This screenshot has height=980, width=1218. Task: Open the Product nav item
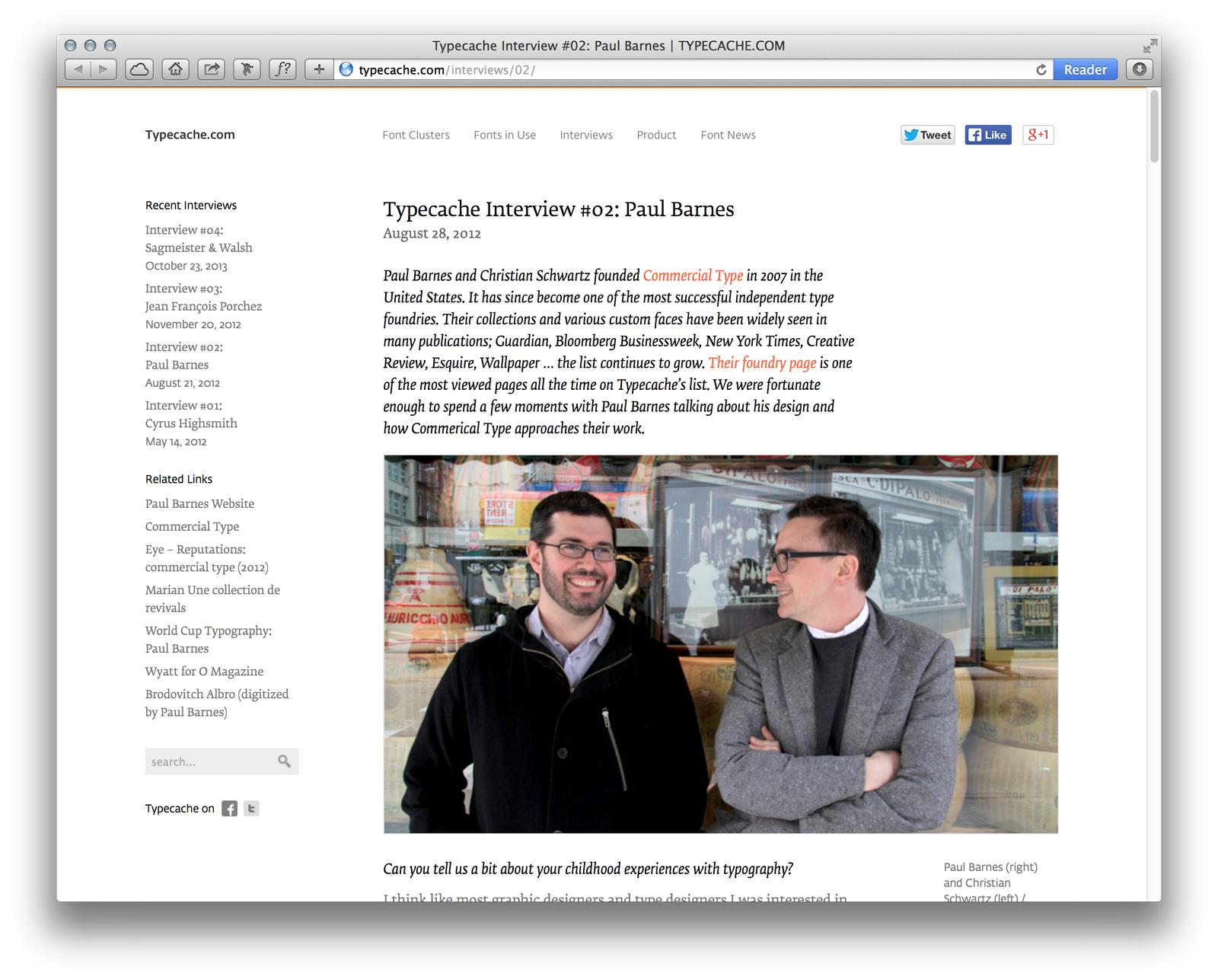tap(656, 135)
